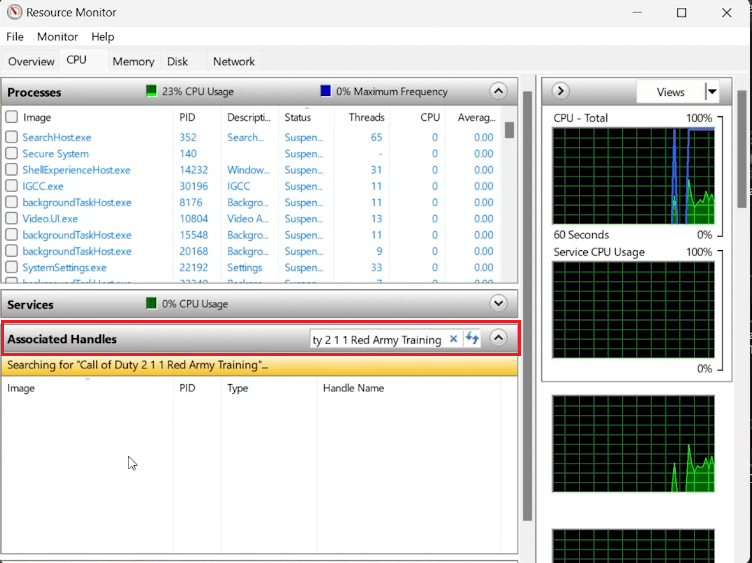The width and height of the screenshot is (752, 563).
Task: Tick the checkbox for SearchHost.exe
Action: [x=12, y=137]
